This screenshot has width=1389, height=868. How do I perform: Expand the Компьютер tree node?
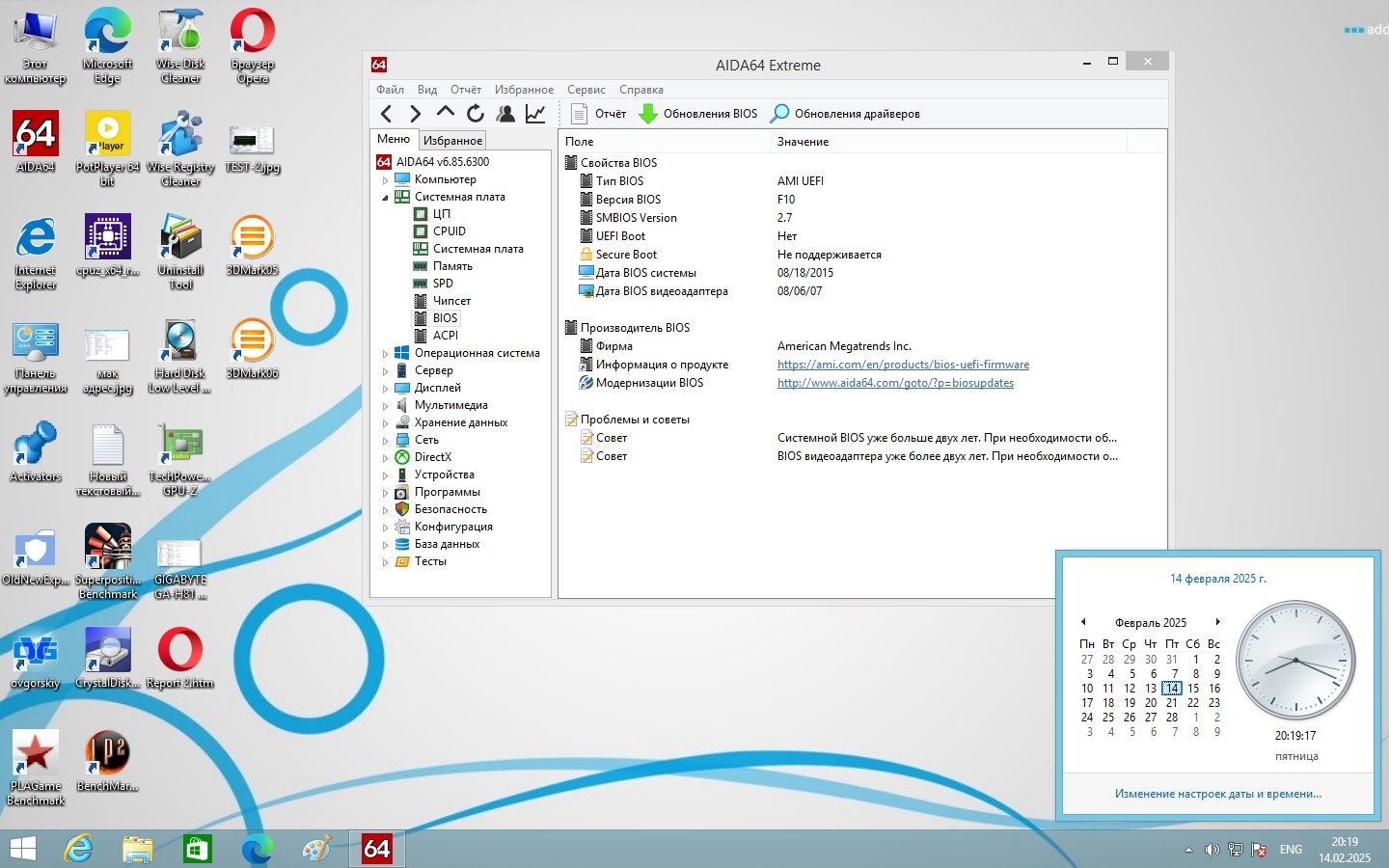pos(385,179)
